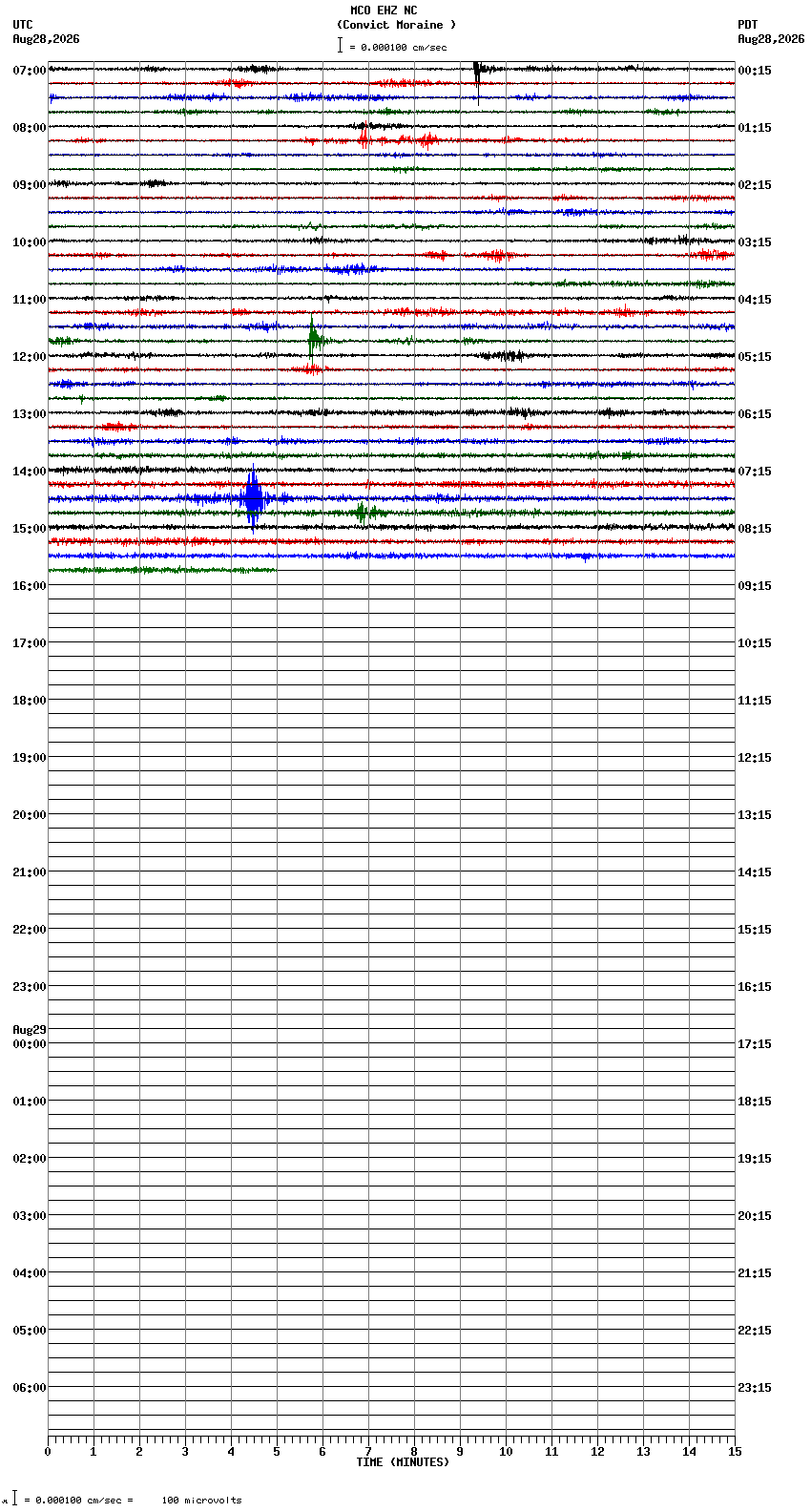Click the PDT header label
Image resolution: width=811 pixels, height=1512 pixels.
tap(747, 25)
